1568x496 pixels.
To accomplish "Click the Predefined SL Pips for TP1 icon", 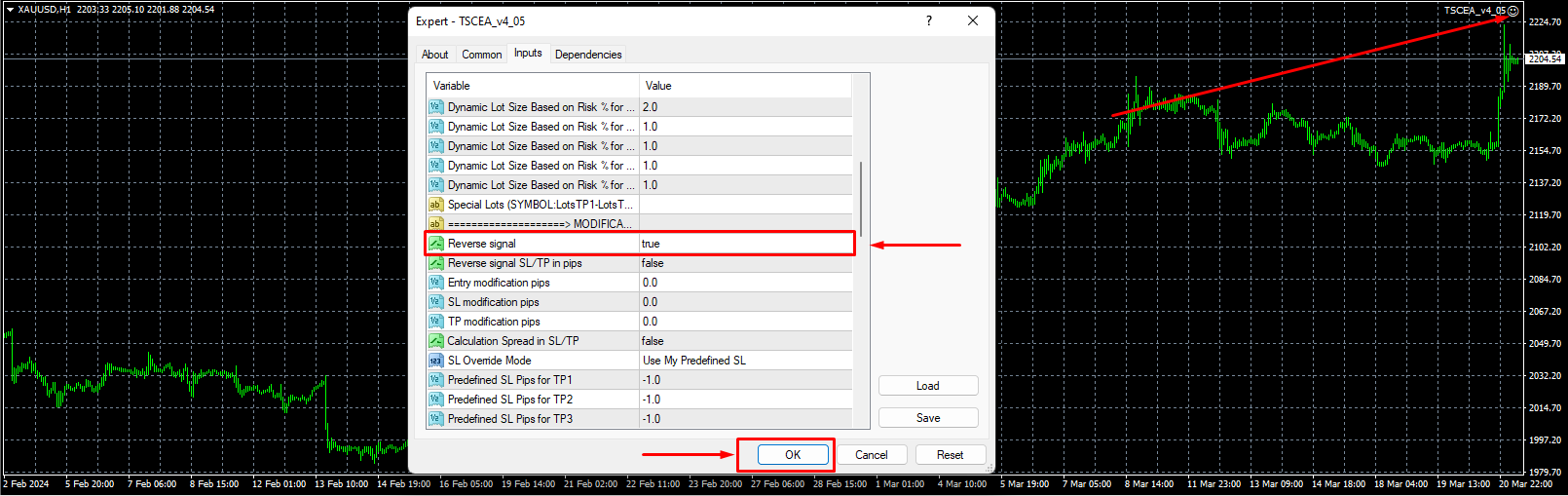I will coord(435,380).
